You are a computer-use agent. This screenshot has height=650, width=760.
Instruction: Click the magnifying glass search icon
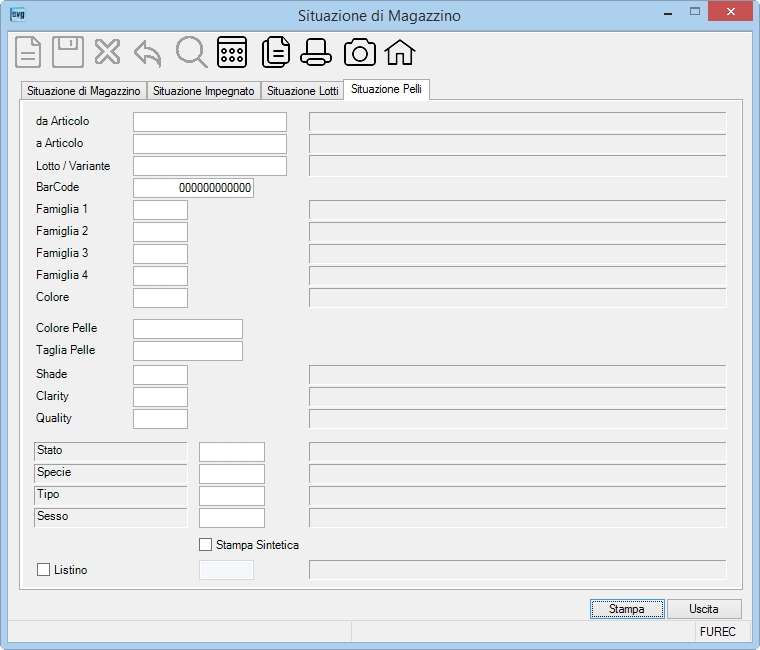click(191, 52)
